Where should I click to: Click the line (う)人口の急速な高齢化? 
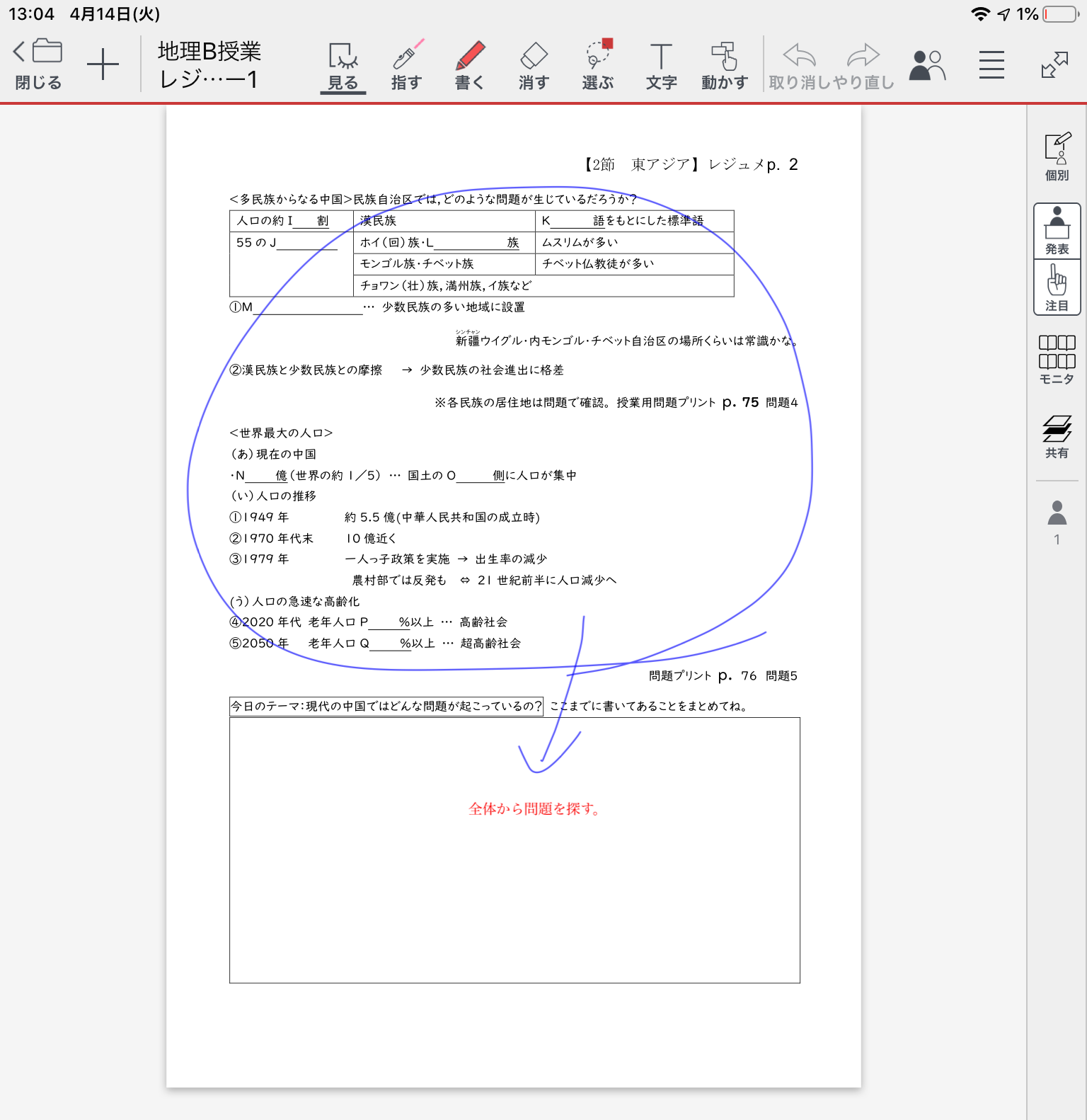tap(294, 601)
